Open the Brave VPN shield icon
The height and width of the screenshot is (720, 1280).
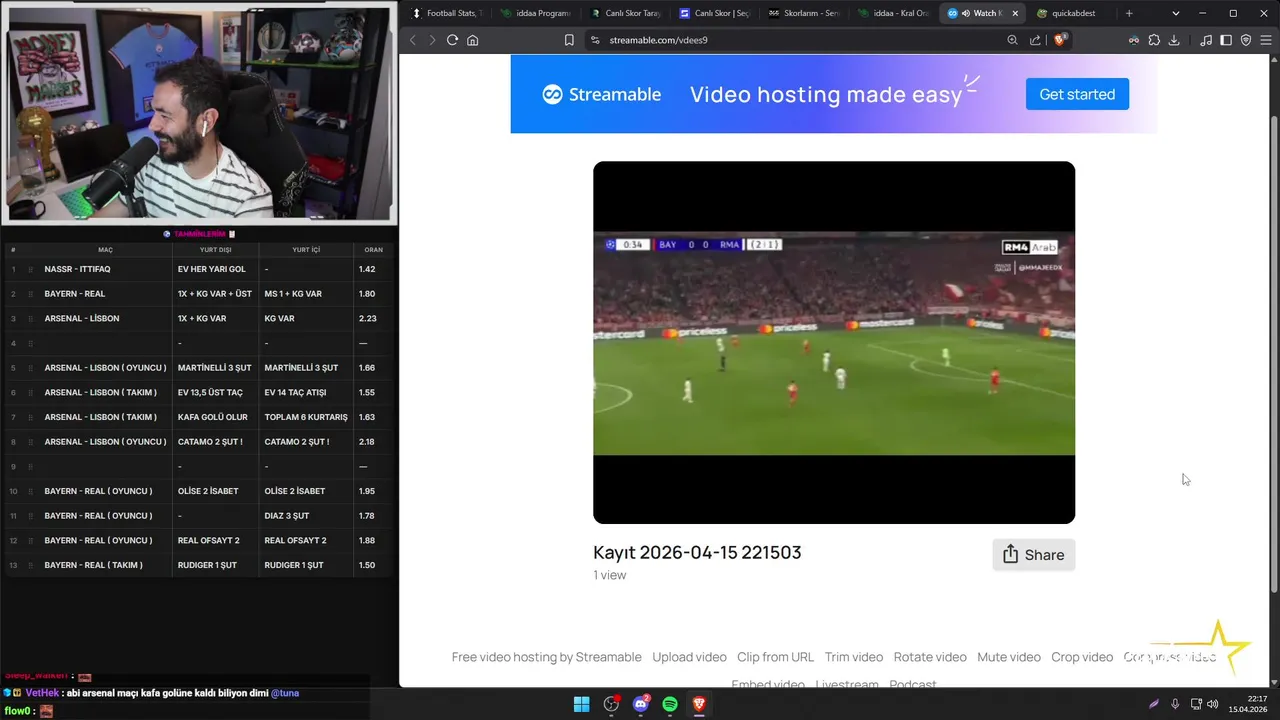coord(1246,40)
